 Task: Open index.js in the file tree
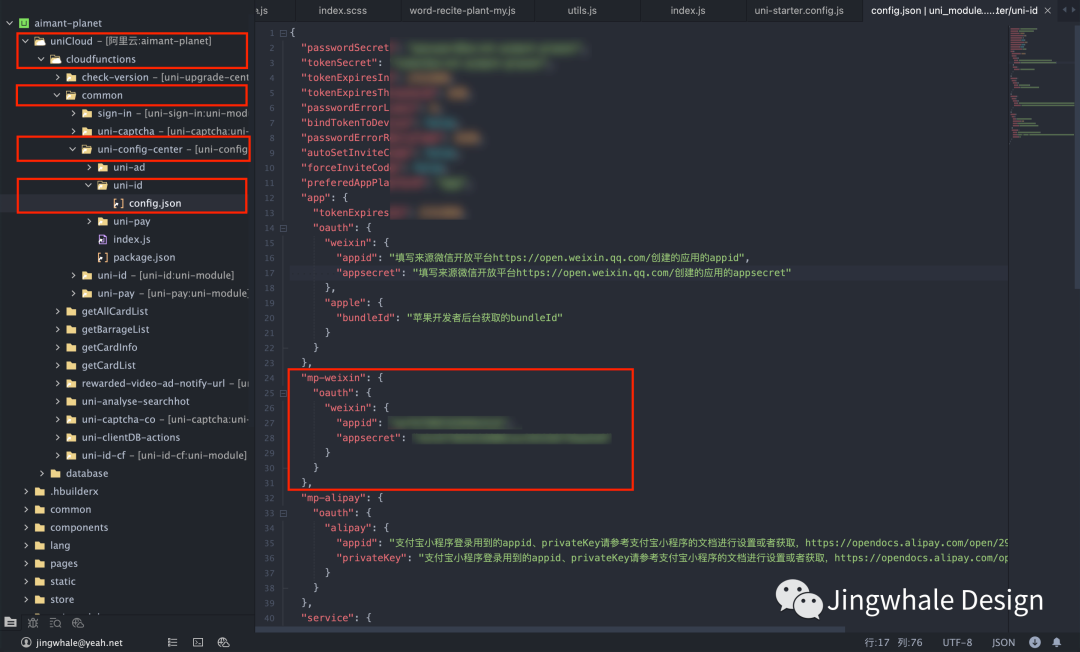point(132,239)
